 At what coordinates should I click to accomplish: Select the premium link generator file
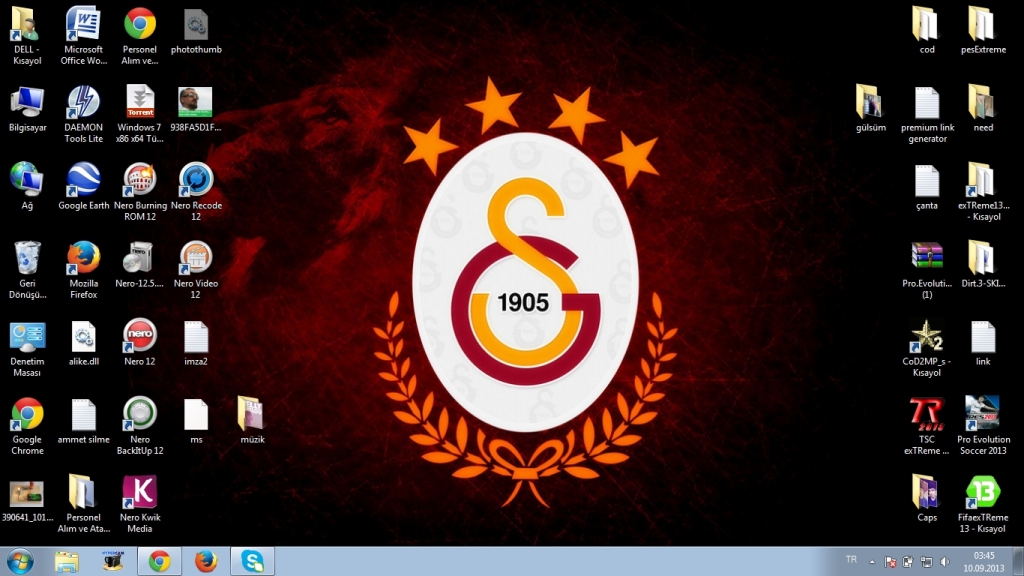927,114
